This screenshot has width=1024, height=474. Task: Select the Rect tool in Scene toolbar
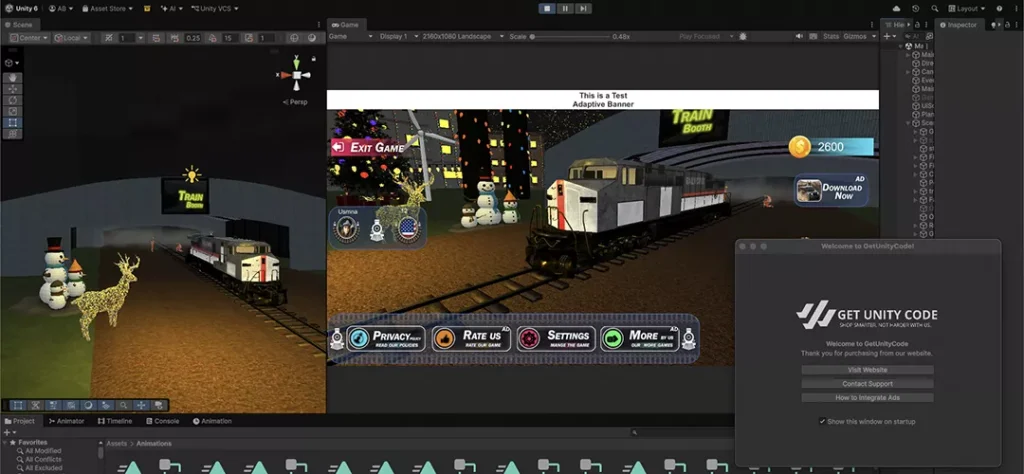tap(12, 122)
